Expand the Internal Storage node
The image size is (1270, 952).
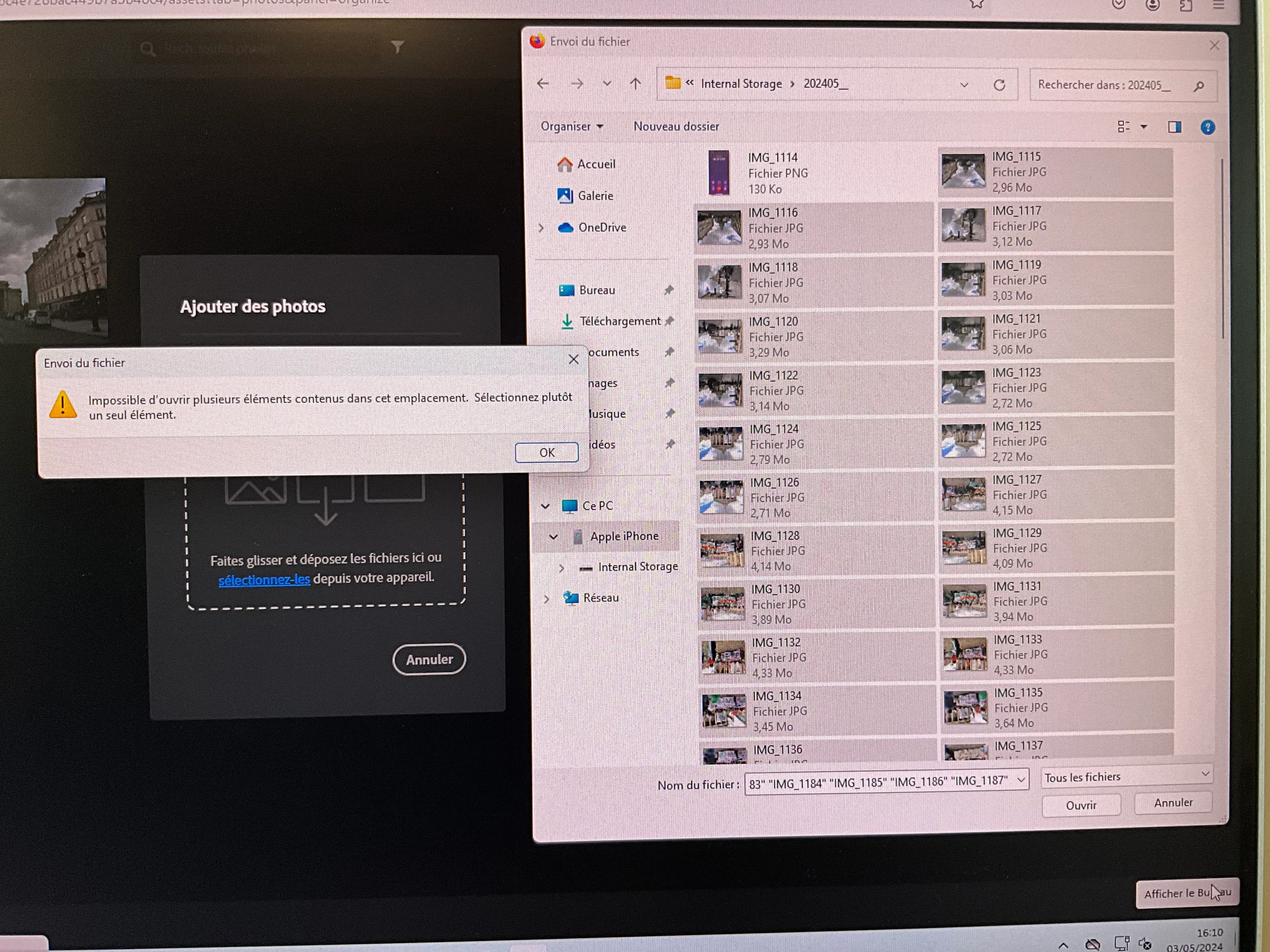tap(561, 568)
